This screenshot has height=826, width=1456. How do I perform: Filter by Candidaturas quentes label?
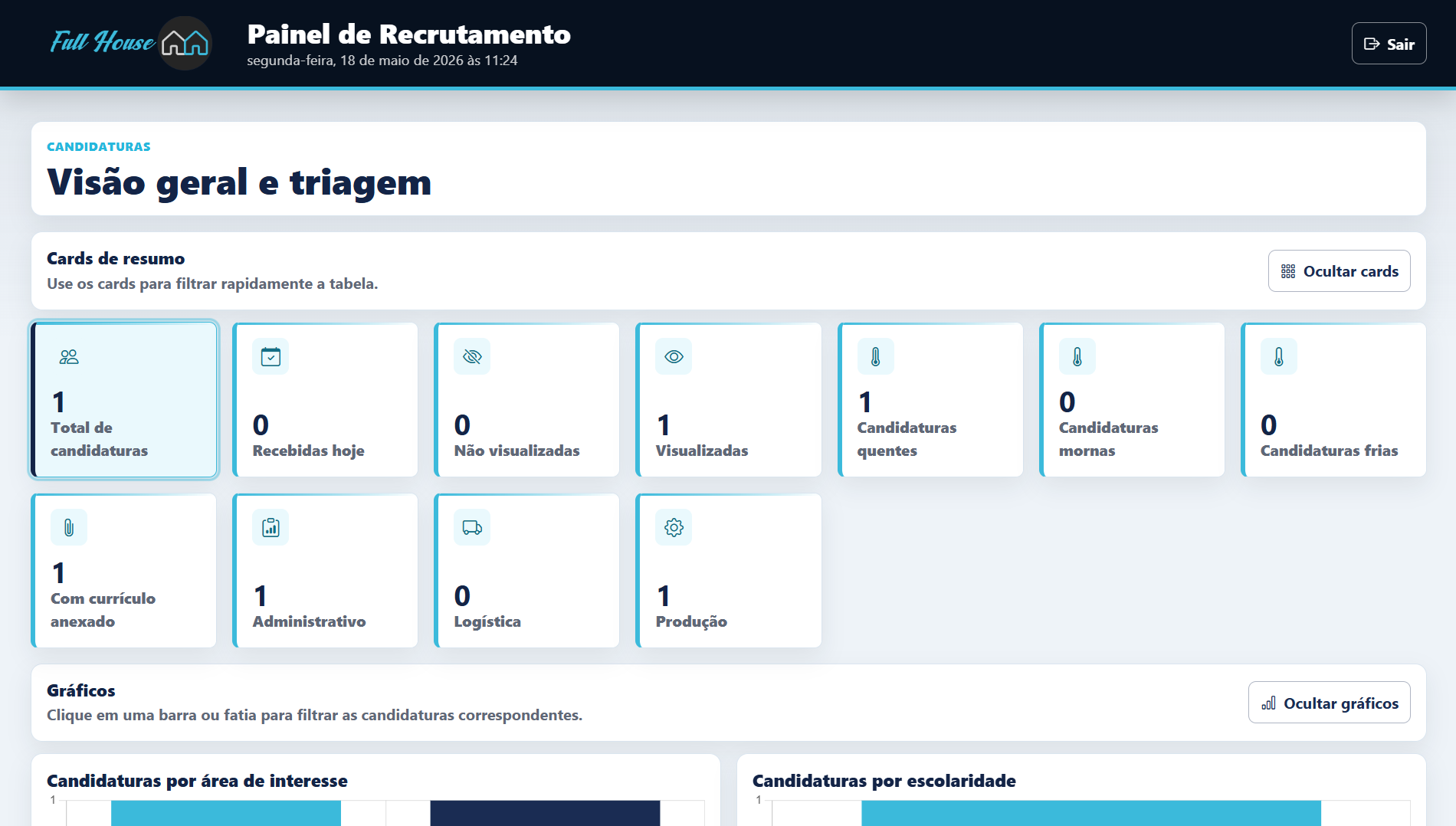click(x=907, y=439)
